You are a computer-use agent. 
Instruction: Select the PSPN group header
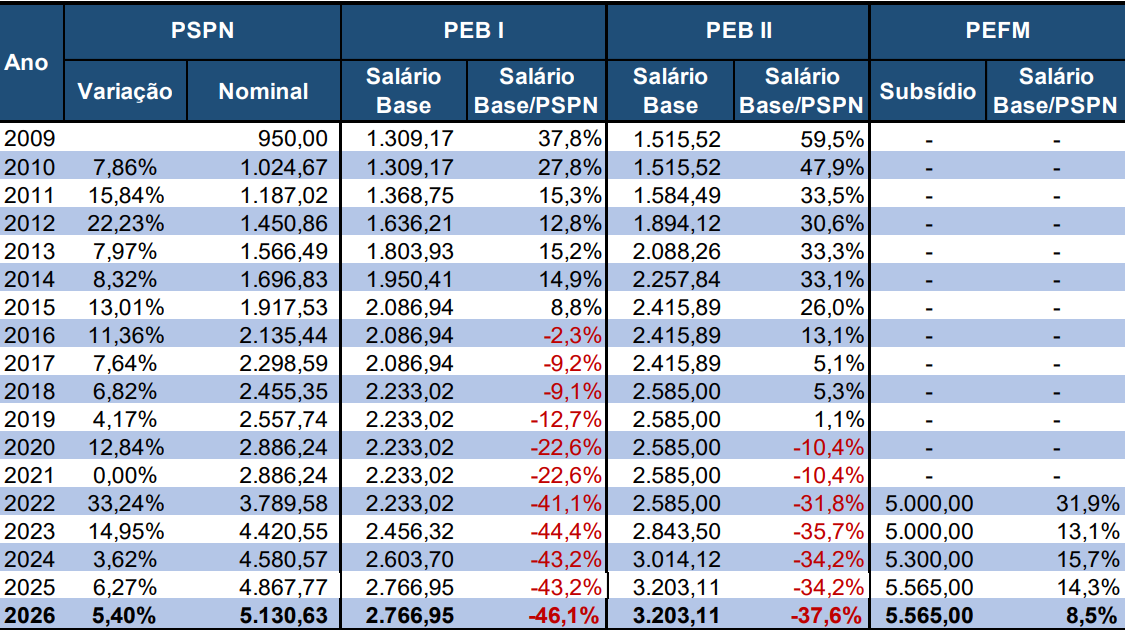tap(202, 30)
